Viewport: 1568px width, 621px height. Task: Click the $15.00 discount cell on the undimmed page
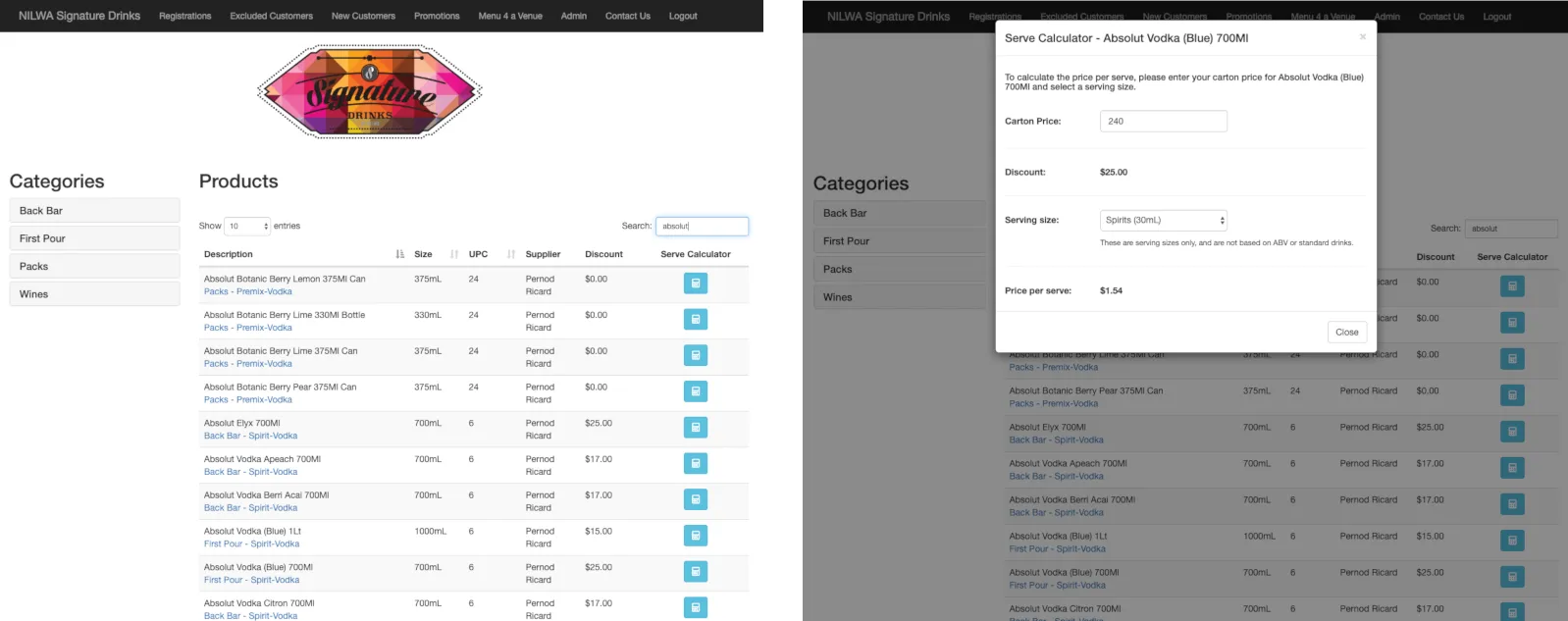point(599,531)
